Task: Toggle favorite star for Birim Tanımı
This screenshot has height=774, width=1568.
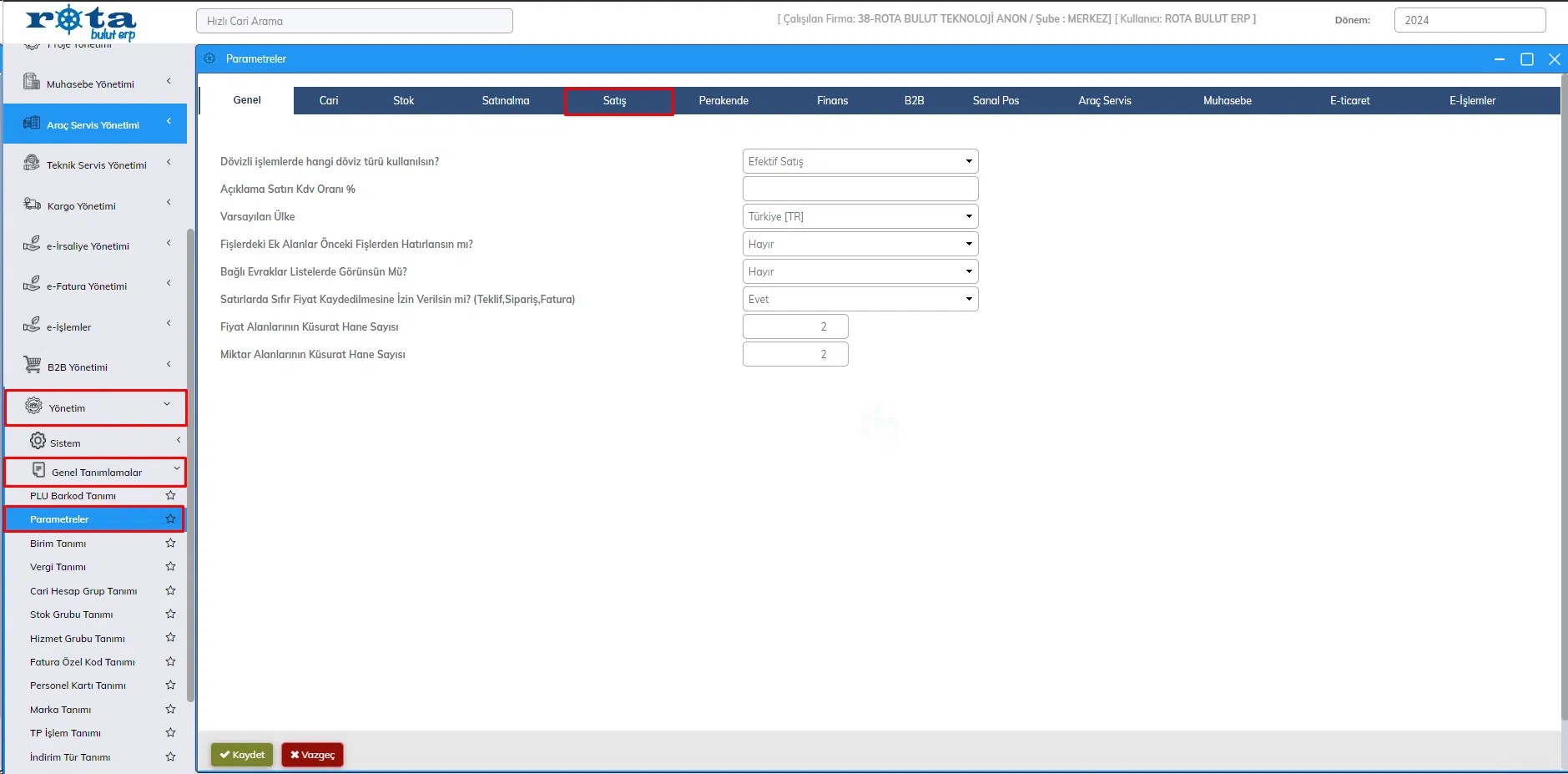Action: pyautogui.click(x=170, y=544)
